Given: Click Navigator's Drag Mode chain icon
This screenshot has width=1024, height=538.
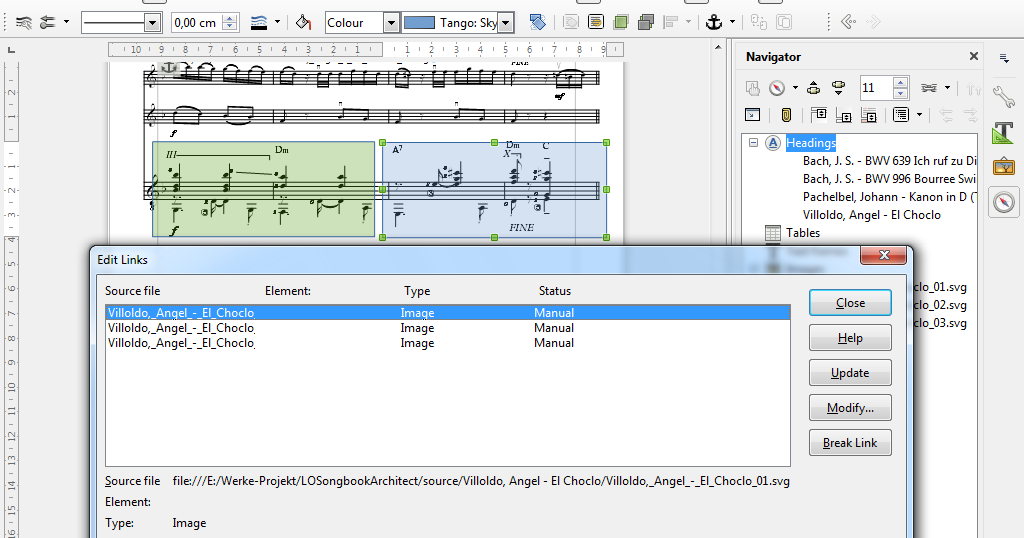Looking at the screenshot, I should 929,87.
